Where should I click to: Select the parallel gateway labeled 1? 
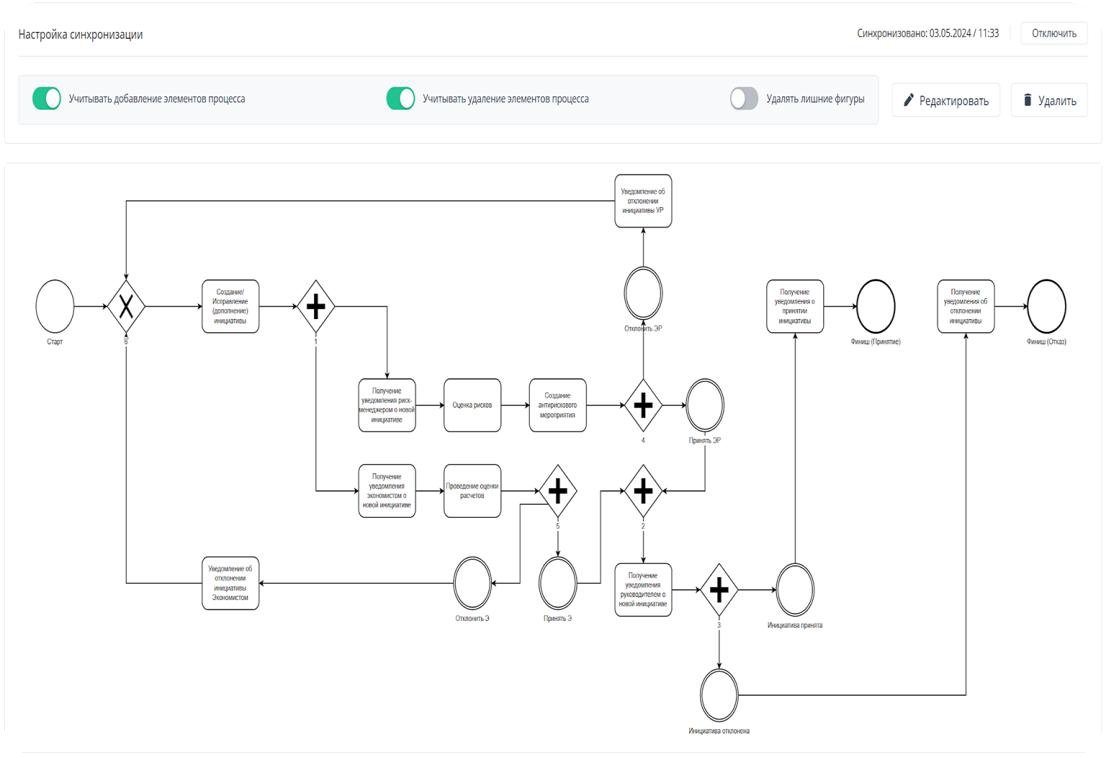tap(316, 306)
